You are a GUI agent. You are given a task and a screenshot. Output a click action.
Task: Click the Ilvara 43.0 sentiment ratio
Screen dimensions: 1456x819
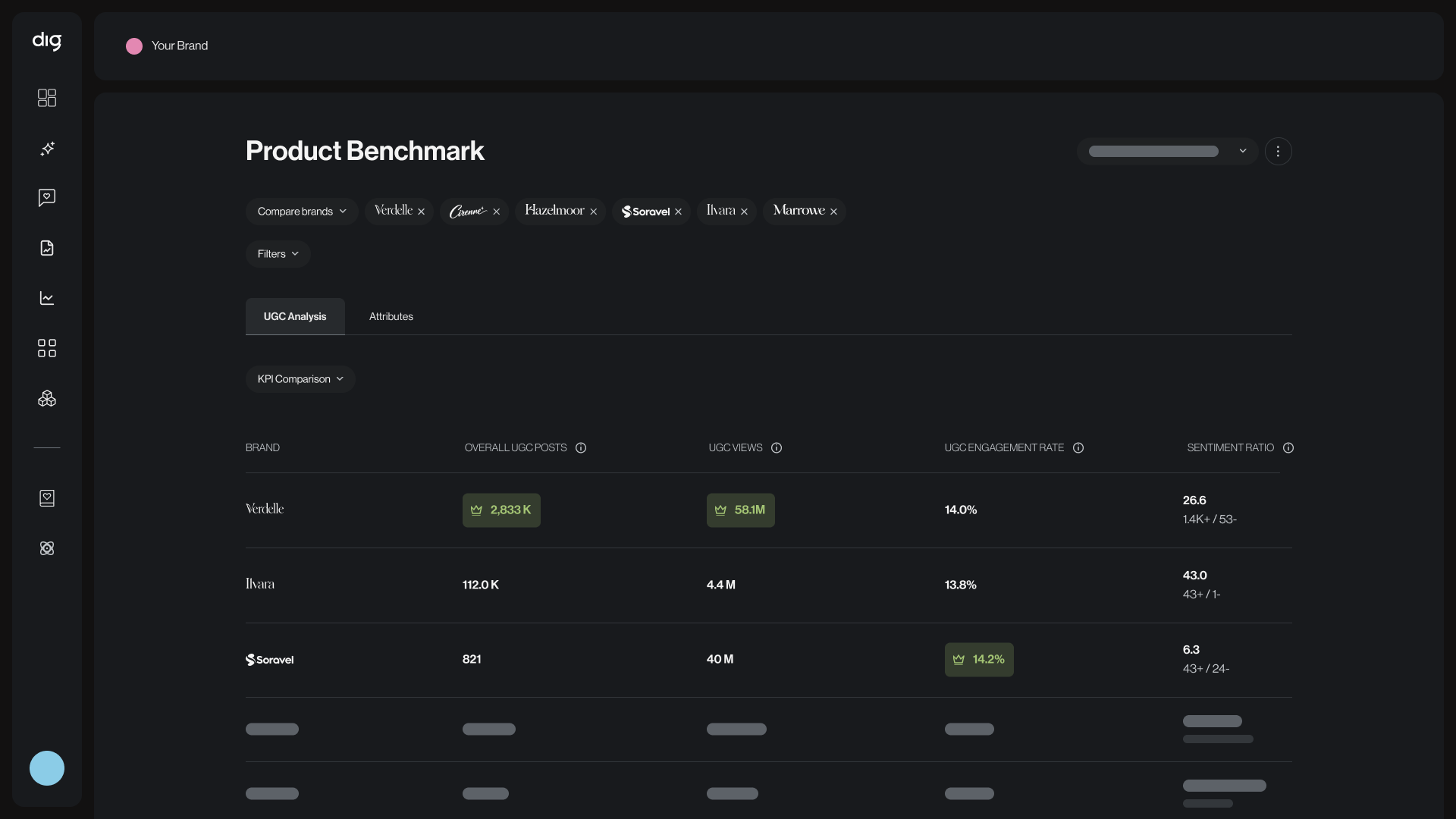click(x=1195, y=576)
